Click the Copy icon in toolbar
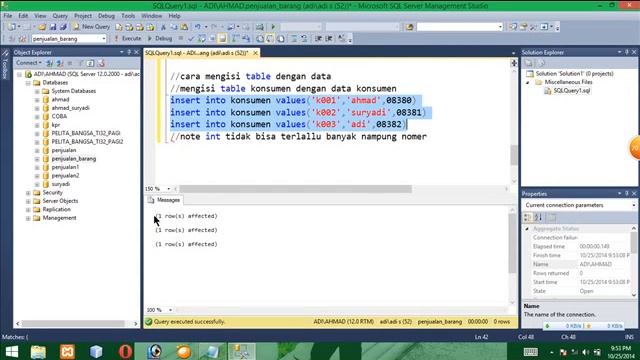The width and height of the screenshot is (640, 360). tap(174, 27)
